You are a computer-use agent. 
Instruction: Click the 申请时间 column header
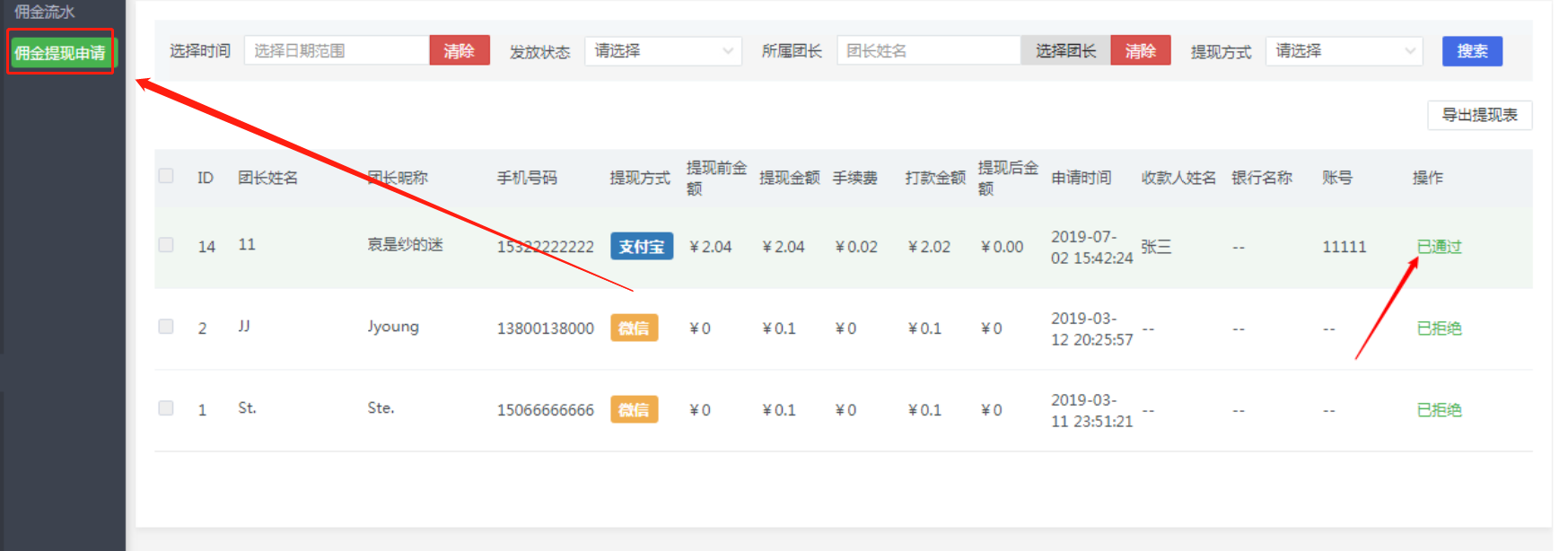tap(1081, 178)
